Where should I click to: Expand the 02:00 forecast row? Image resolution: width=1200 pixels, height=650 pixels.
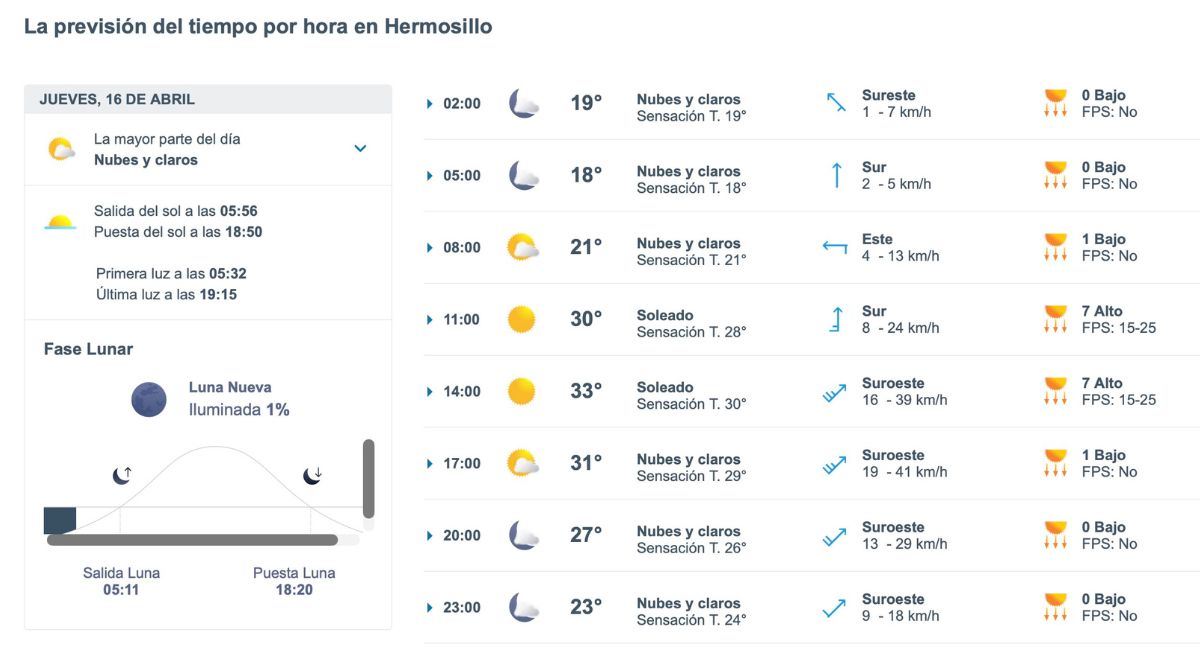click(x=430, y=102)
